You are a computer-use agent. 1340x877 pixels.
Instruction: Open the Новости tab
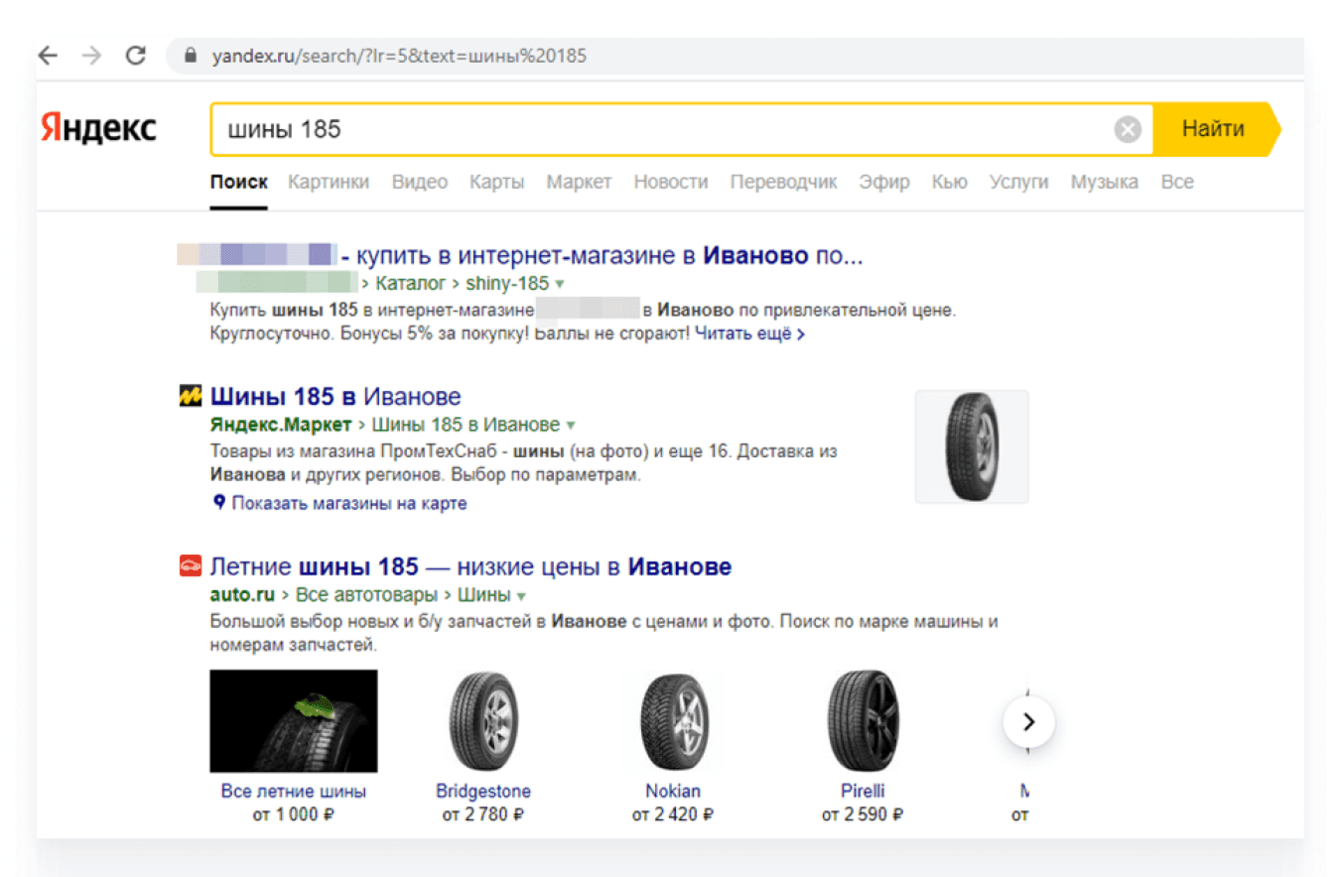pyautogui.click(x=671, y=182)
